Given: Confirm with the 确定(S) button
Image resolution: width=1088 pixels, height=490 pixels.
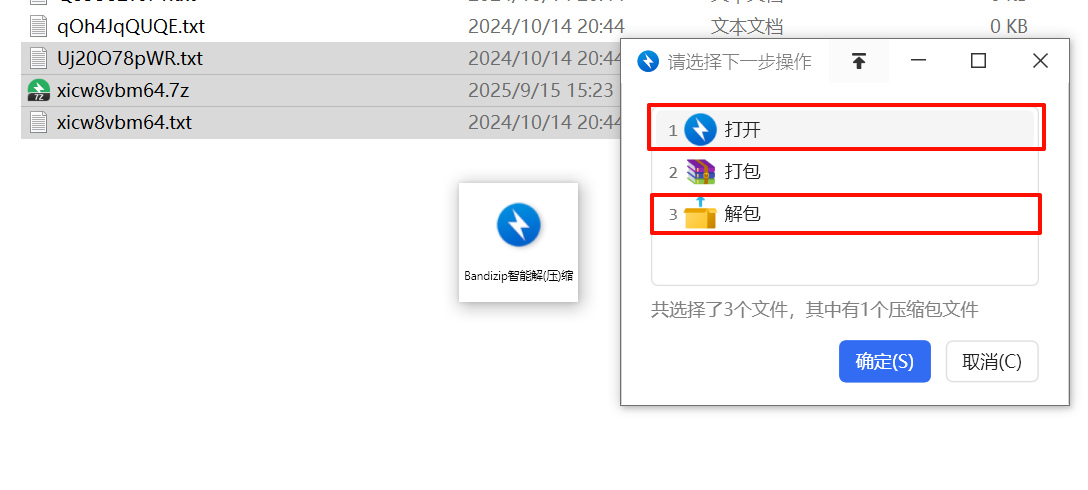Looking at the screenshot, I should click(885, 361).
